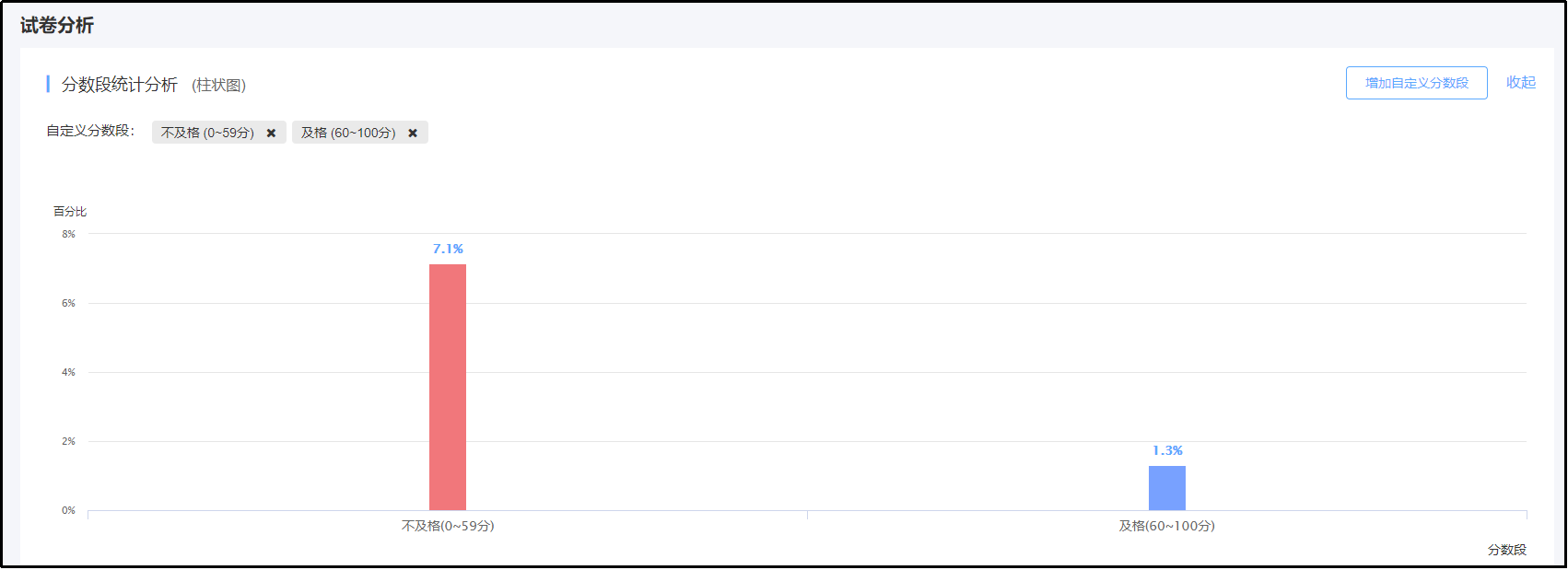Remove the 及格 (60~100分) score segment tag

coord(413,133)
